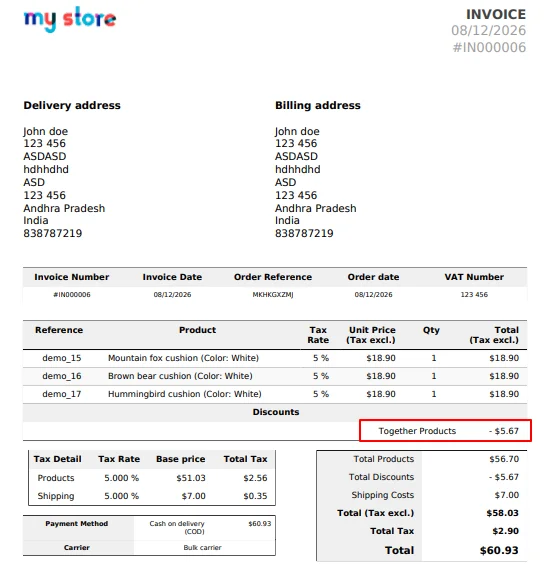This screenshot has width=546, height=567.
Task: Click Total (Tax excl.) value $58.03
Action: (502, 513)
